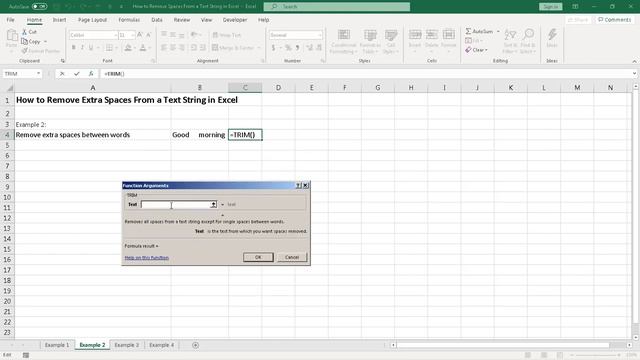
Task: Click the Function Arguments help question mark
Action: pyautogui.click(x=298, y=186)
